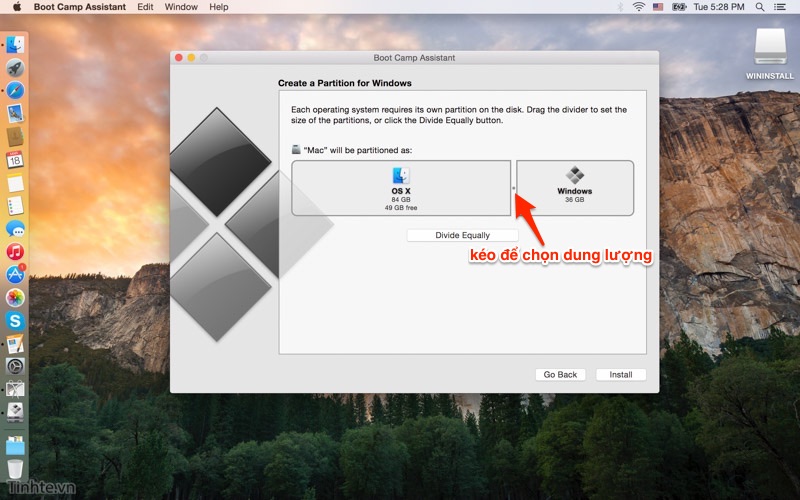The height and width of the screenshot is (500, 800).
Task: Open Mail stamp icon in Dock
Action: click(15, 113)
